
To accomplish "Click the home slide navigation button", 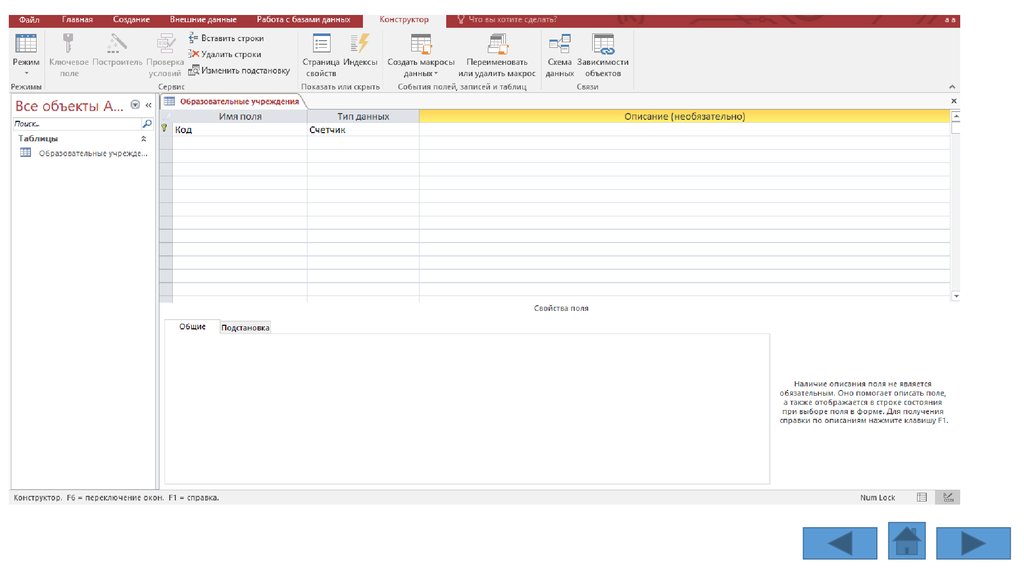I will click(x=906, y=541).
